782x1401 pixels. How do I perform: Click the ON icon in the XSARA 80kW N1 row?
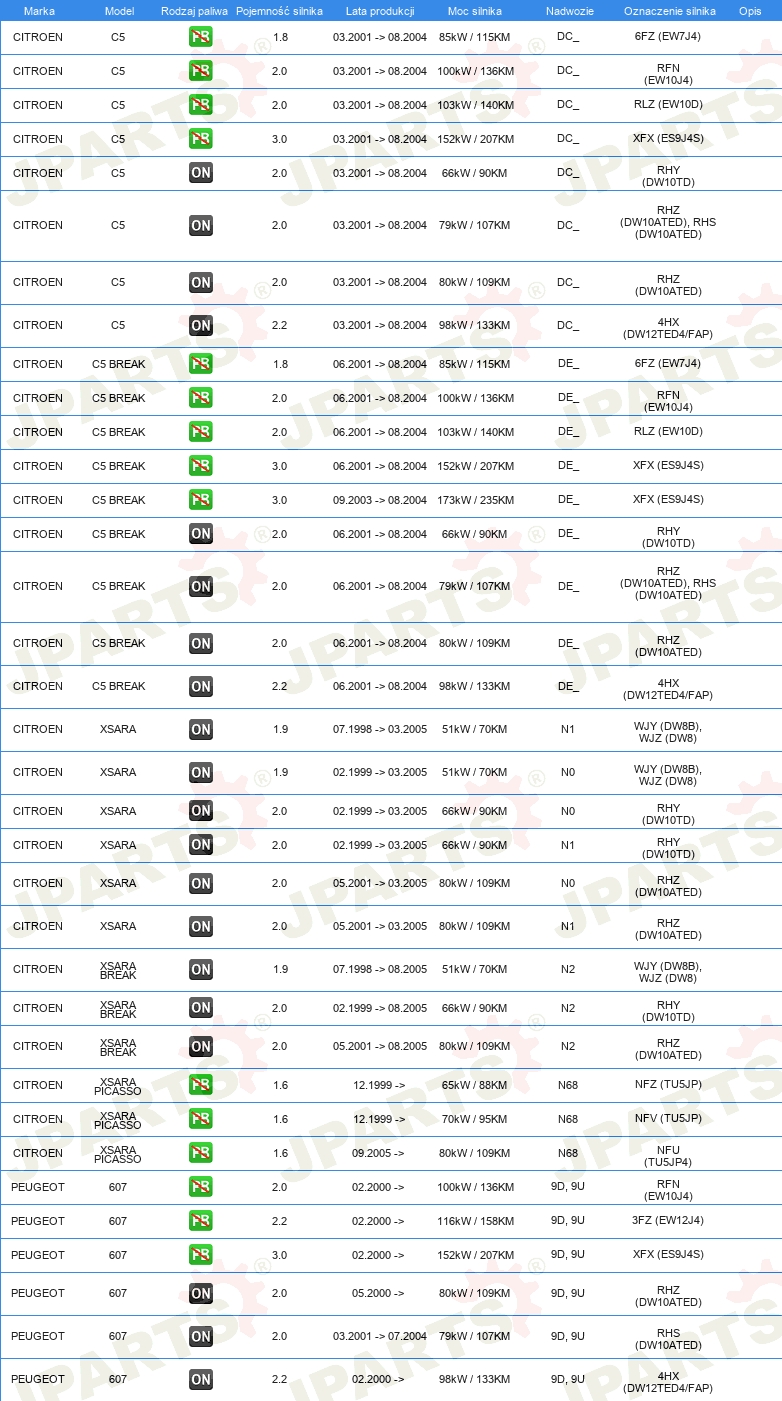201,927
